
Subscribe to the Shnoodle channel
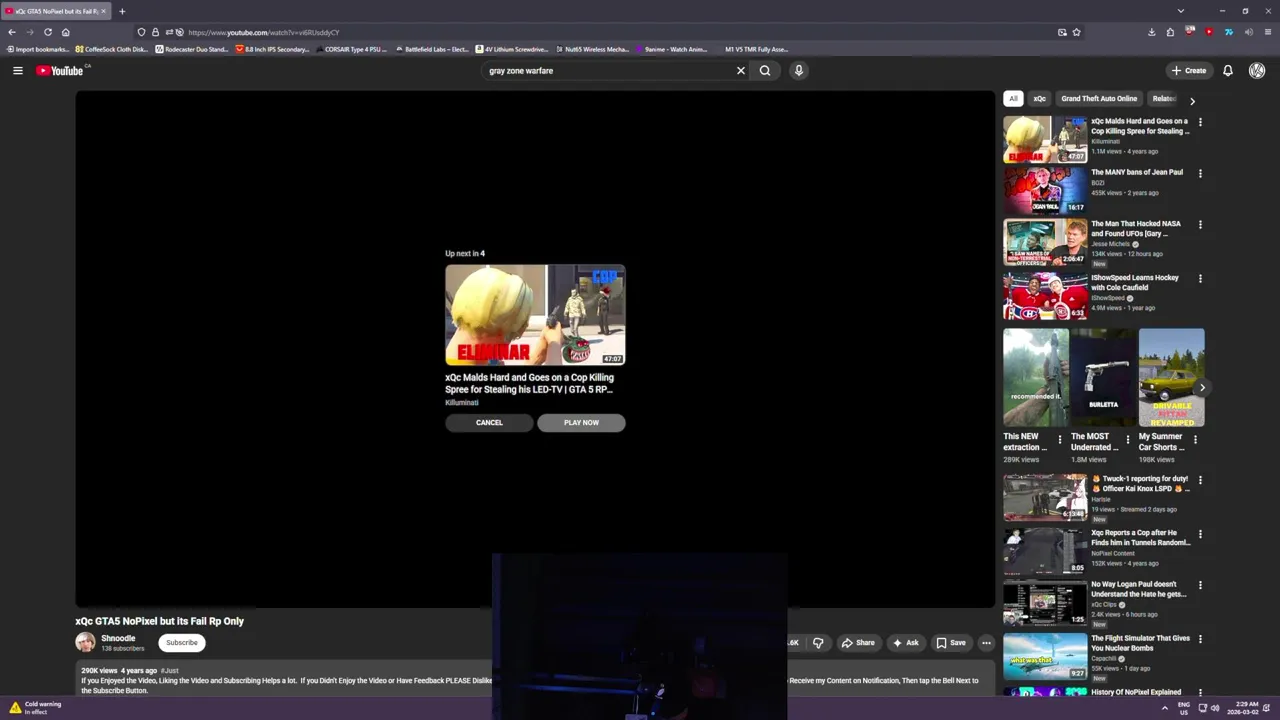pos(182,643)
